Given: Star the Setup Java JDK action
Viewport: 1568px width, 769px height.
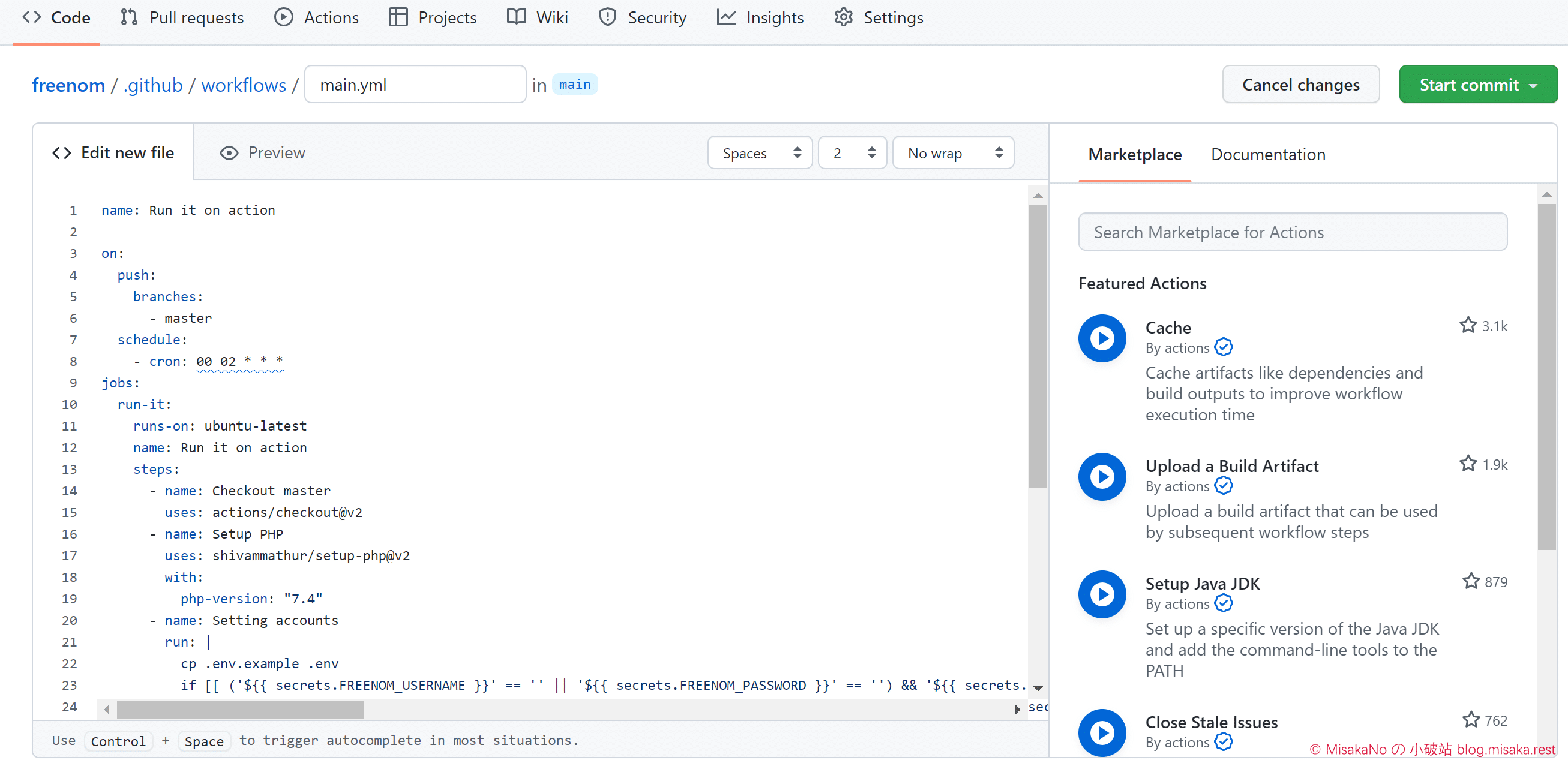Looking at the screenshot, I should [x=1471, y=582].
